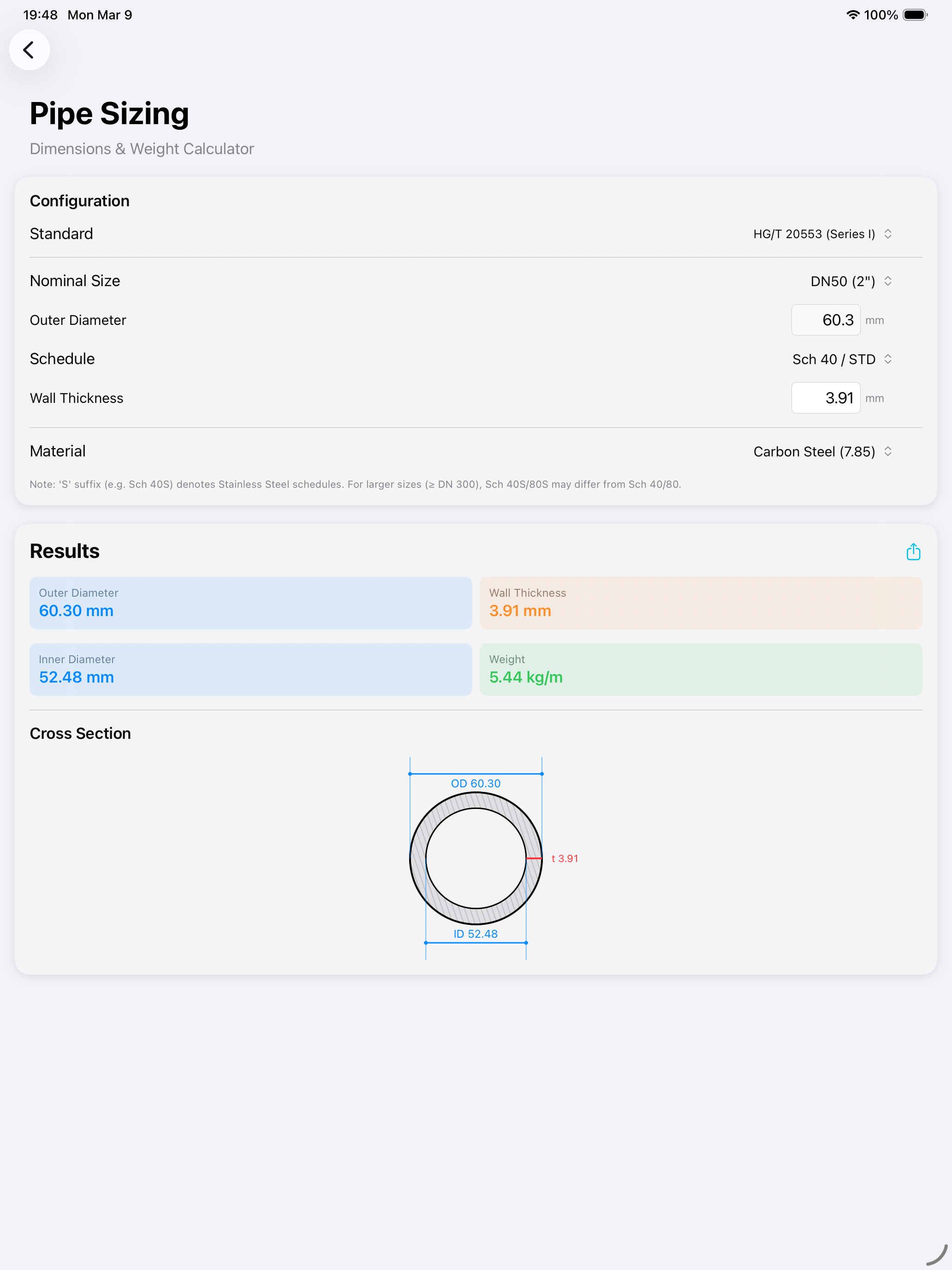The image size is (952, 1270).
Task: Click the Outer Diameter 60.3 input field
Action: click(825, 320)
